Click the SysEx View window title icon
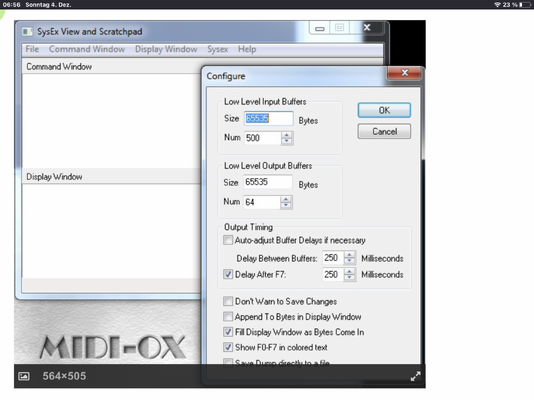 coord(27,32)
